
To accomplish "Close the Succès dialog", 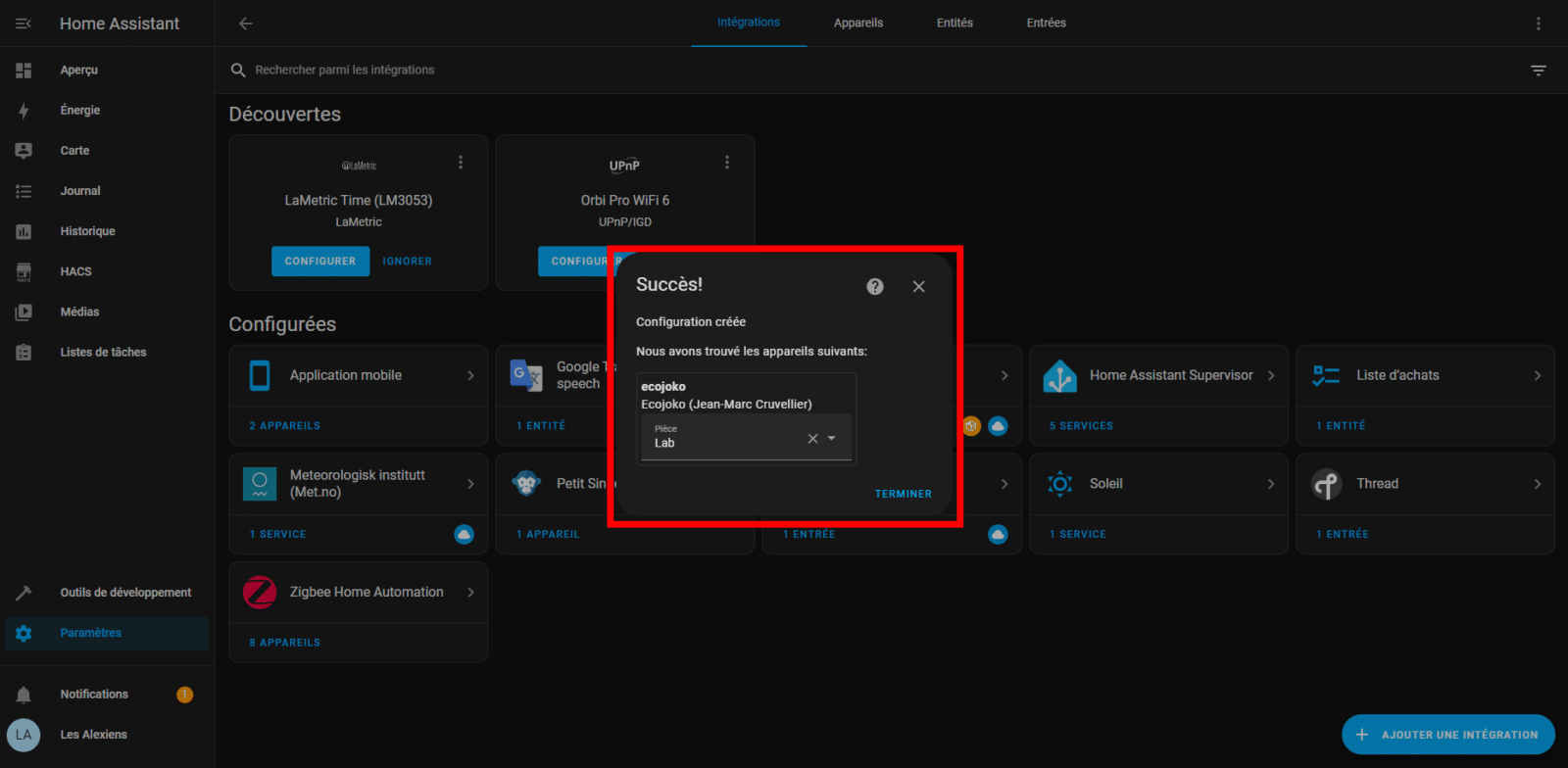I will pos(918,286).
